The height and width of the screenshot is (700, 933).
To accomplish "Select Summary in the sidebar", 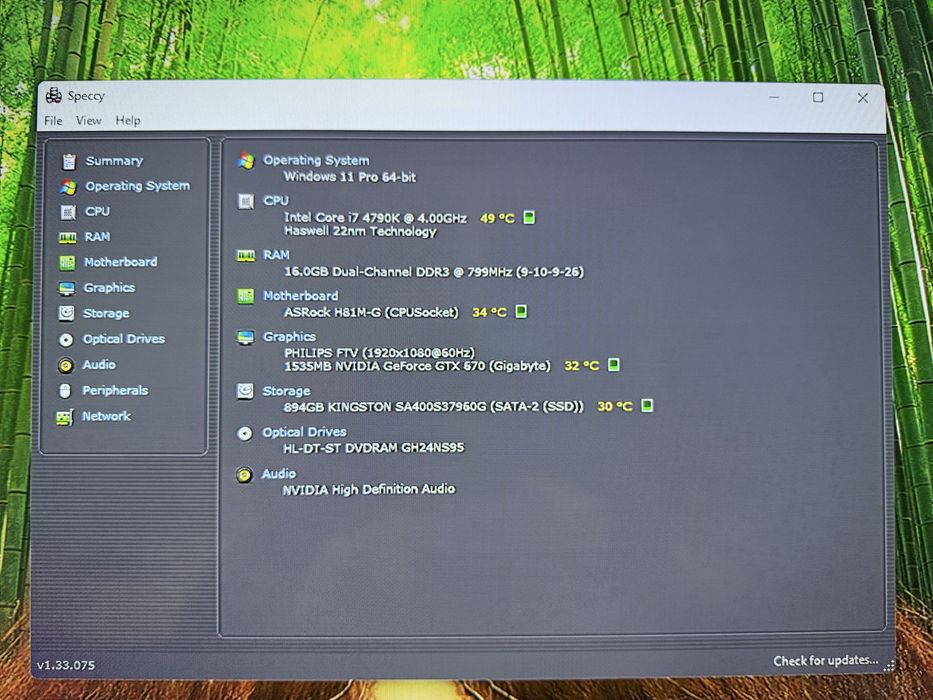I will tap(114, 161).
